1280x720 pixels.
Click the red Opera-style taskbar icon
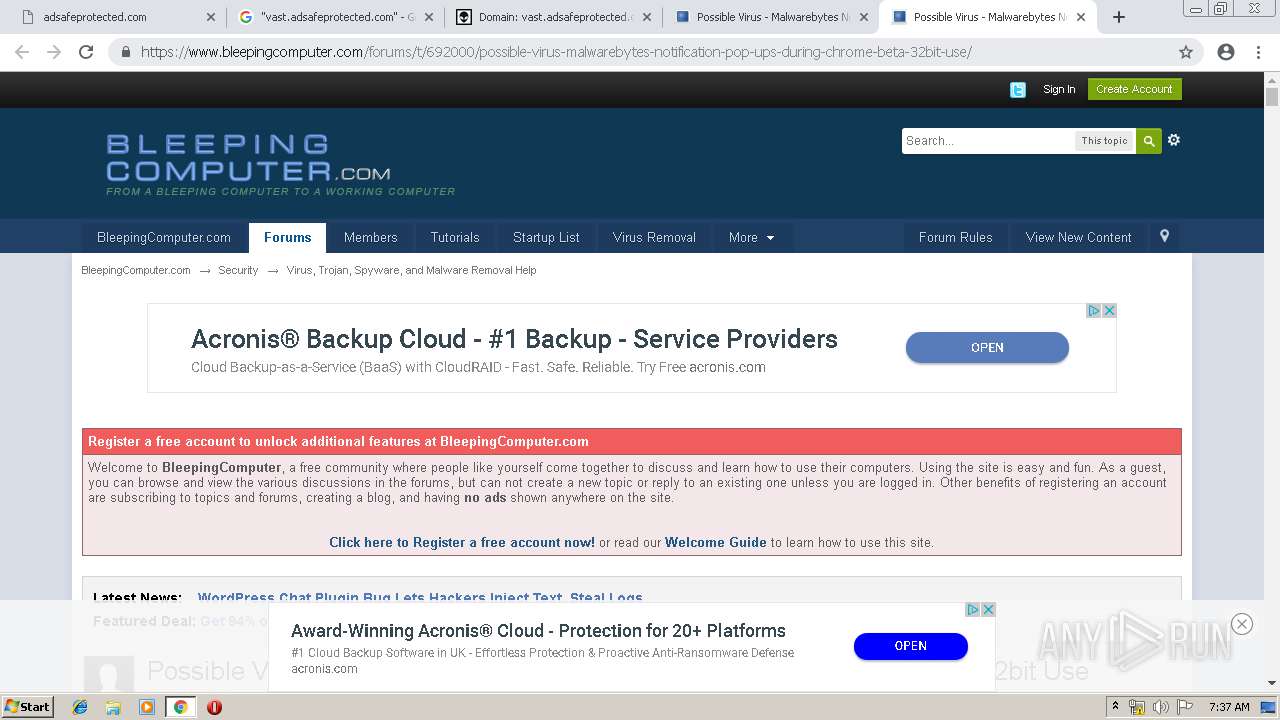214,707
